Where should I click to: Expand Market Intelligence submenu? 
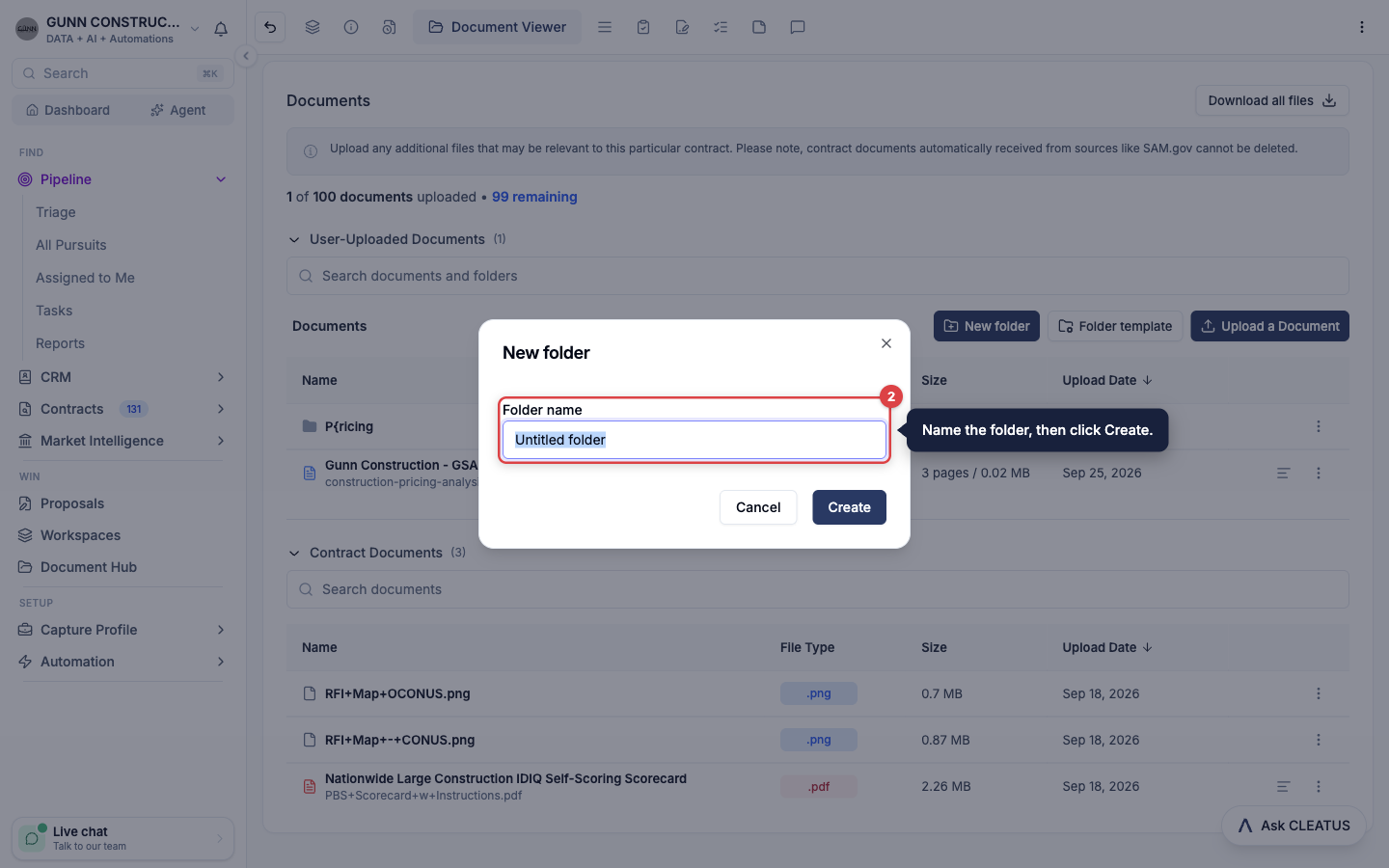[221, 441]
